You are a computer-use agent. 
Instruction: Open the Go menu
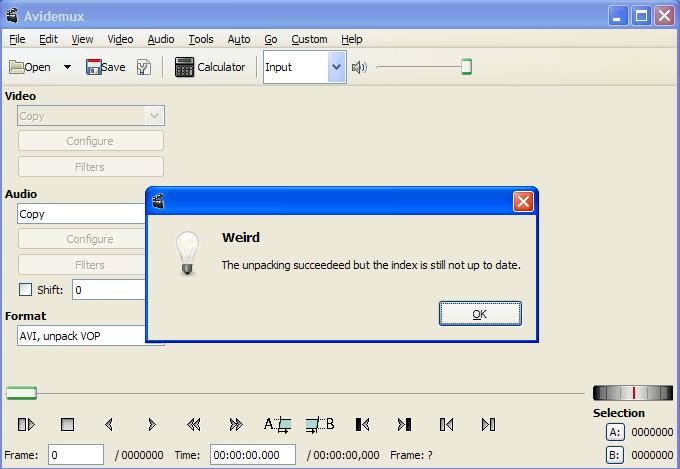(271, 39)
